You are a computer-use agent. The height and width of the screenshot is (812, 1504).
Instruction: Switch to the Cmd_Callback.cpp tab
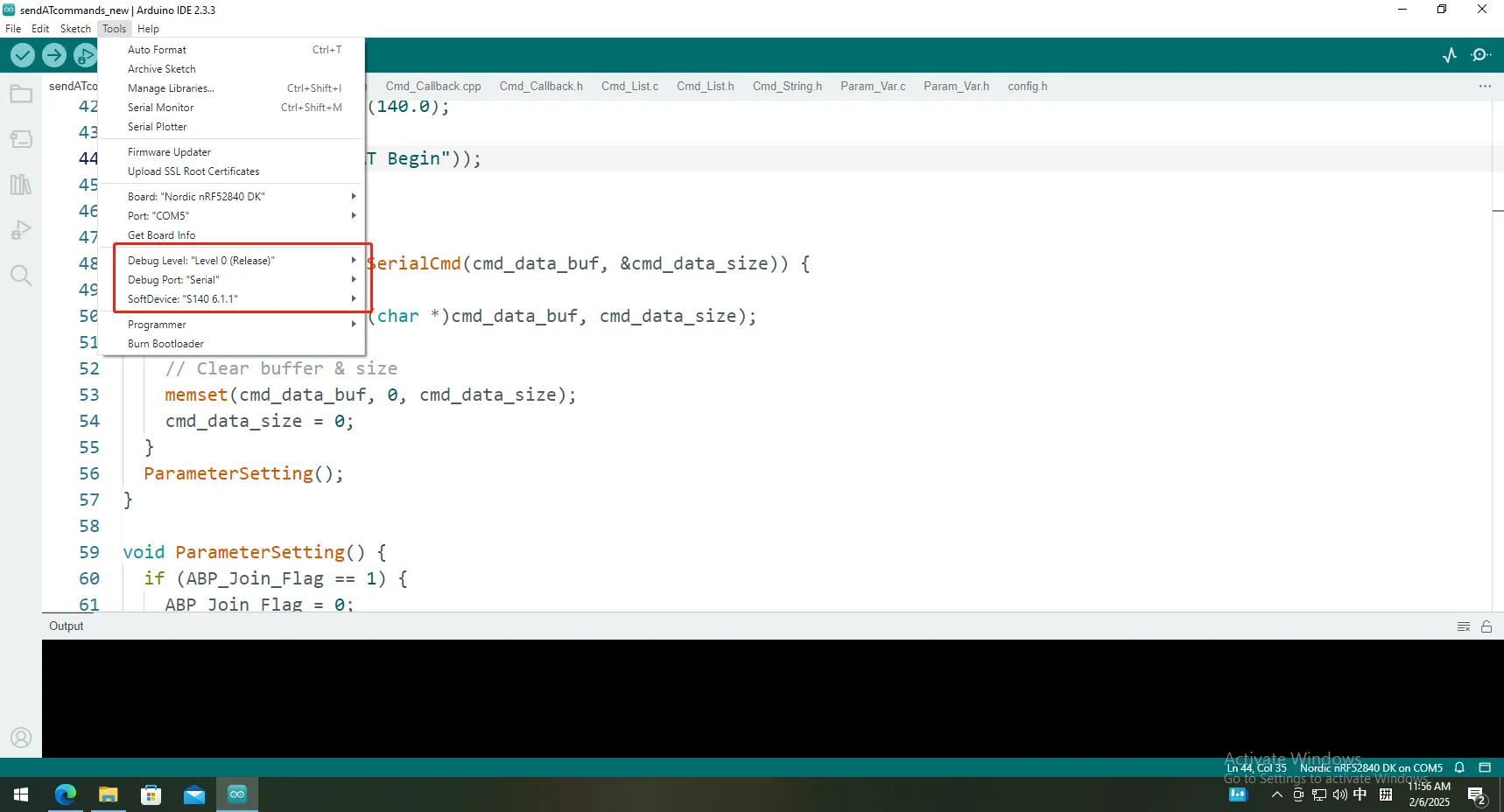click(433, 86)
